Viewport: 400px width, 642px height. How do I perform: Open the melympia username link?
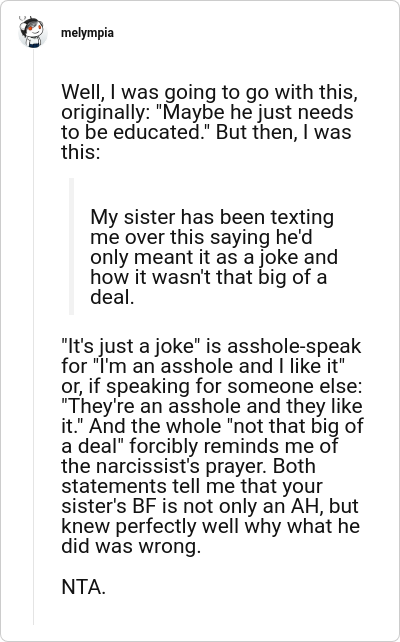(87, 33)
